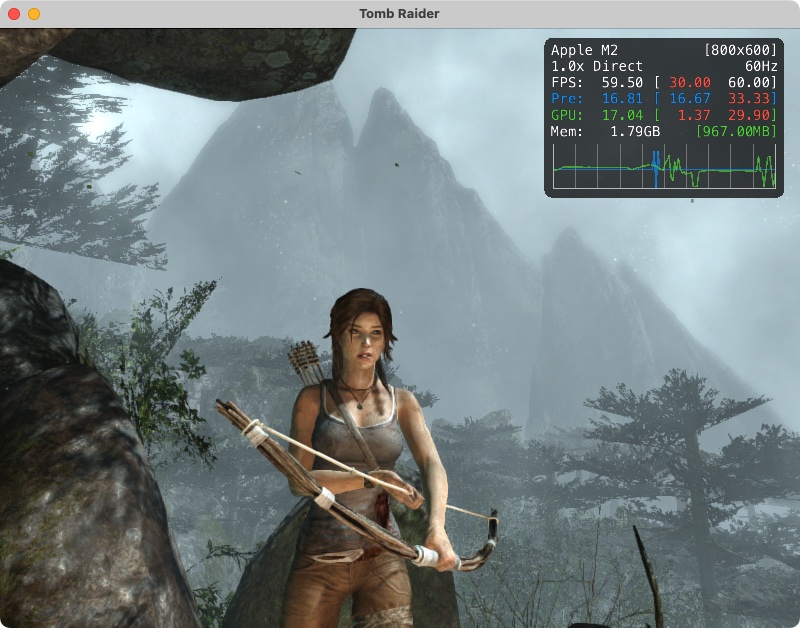This screenshot has height=628, width=800.
Task: Click the "Mem:" label in HUD
Action: tap(567, 132)
